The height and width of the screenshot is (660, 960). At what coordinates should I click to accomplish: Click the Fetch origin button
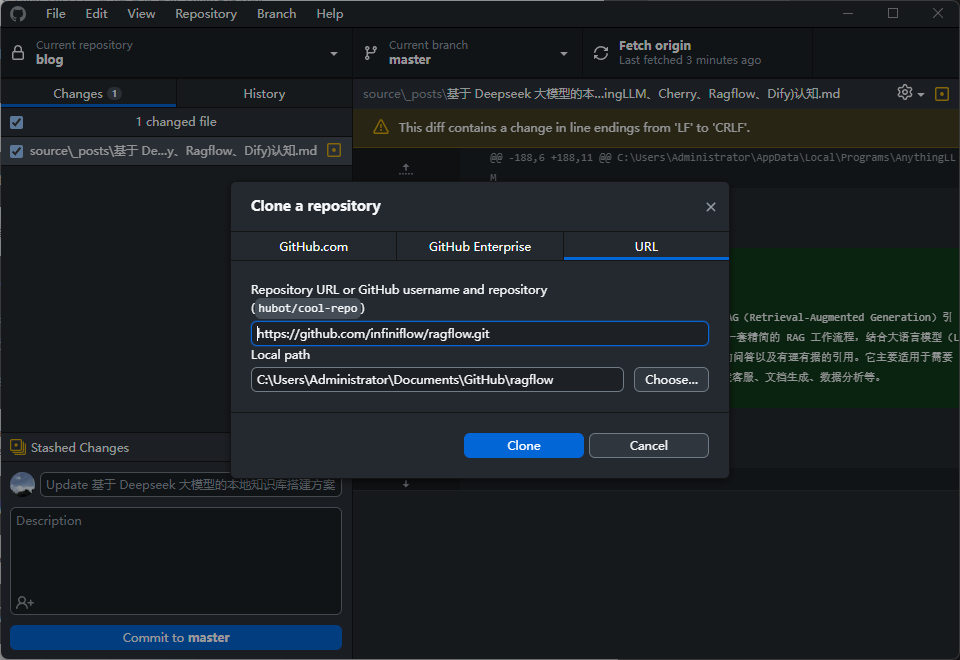coord(697,53)
